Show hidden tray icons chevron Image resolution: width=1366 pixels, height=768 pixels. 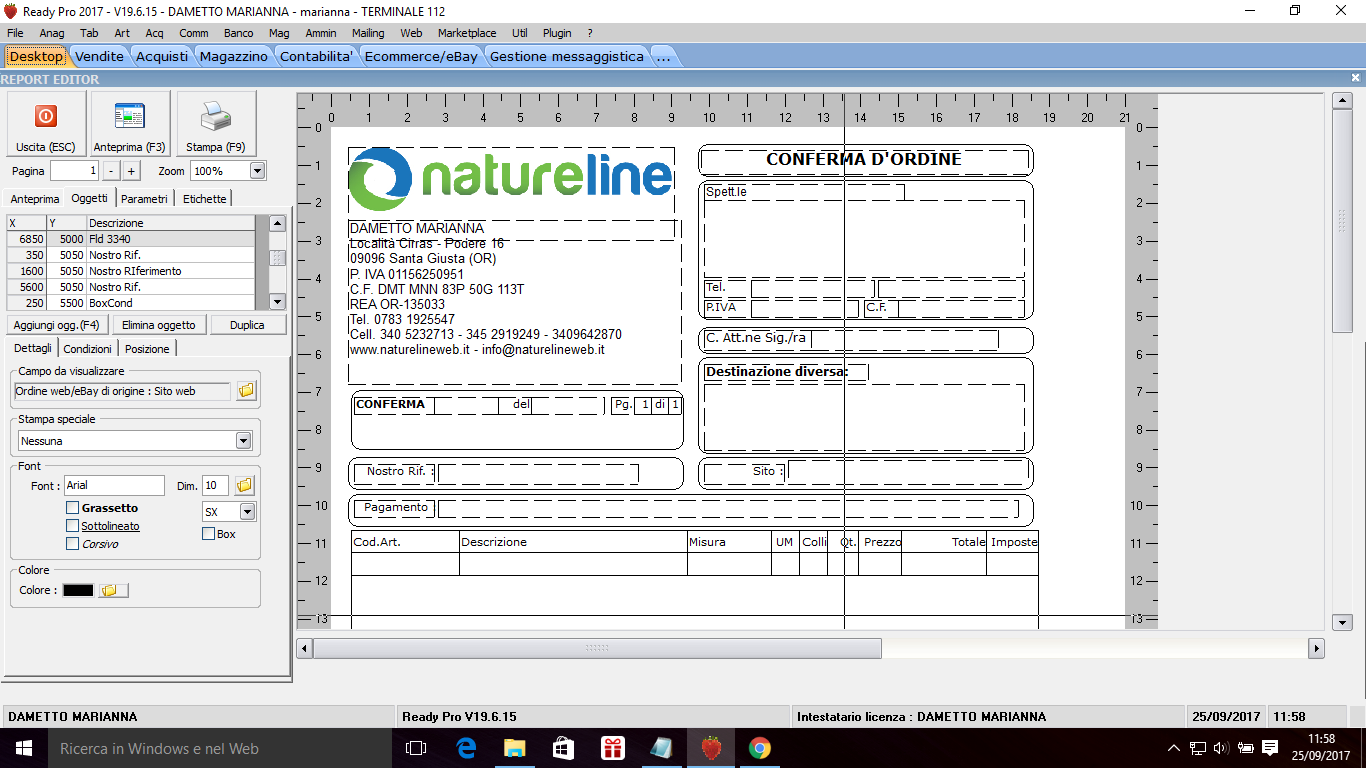1174,748
